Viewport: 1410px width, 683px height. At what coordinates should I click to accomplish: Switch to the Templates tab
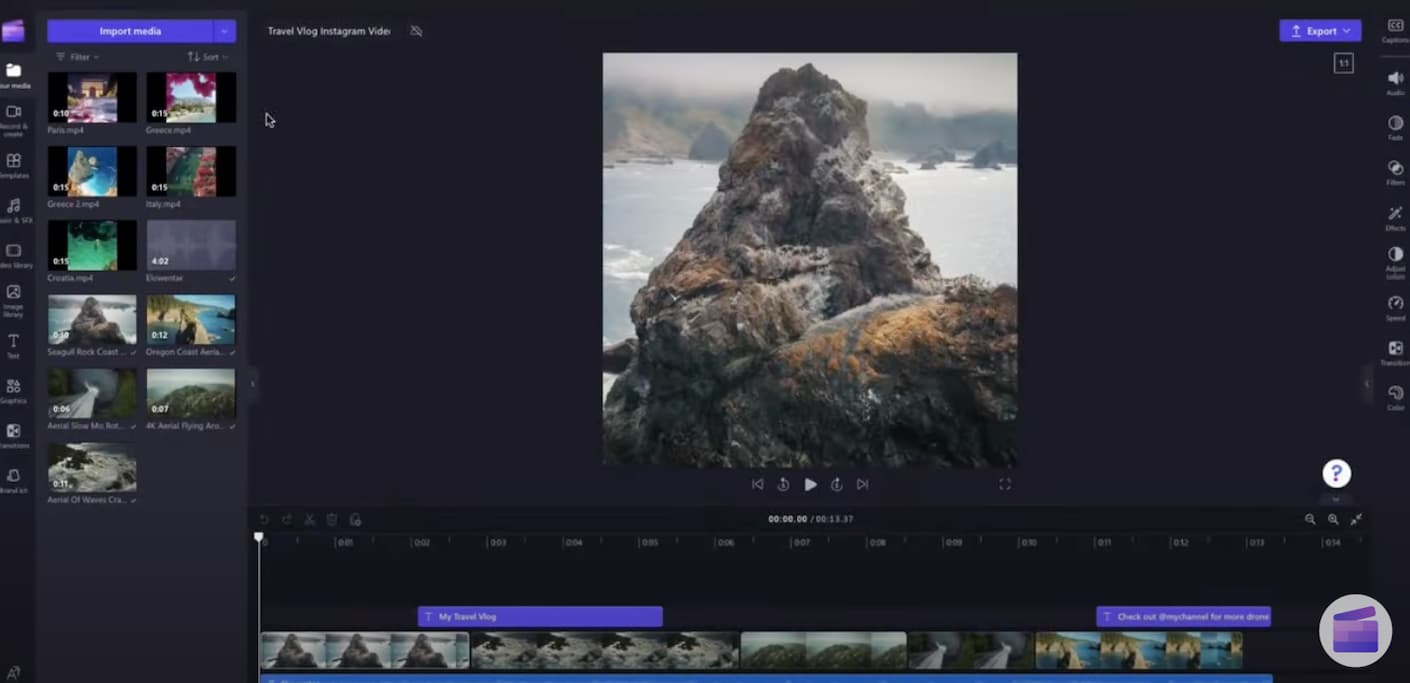tap(13, 163)
